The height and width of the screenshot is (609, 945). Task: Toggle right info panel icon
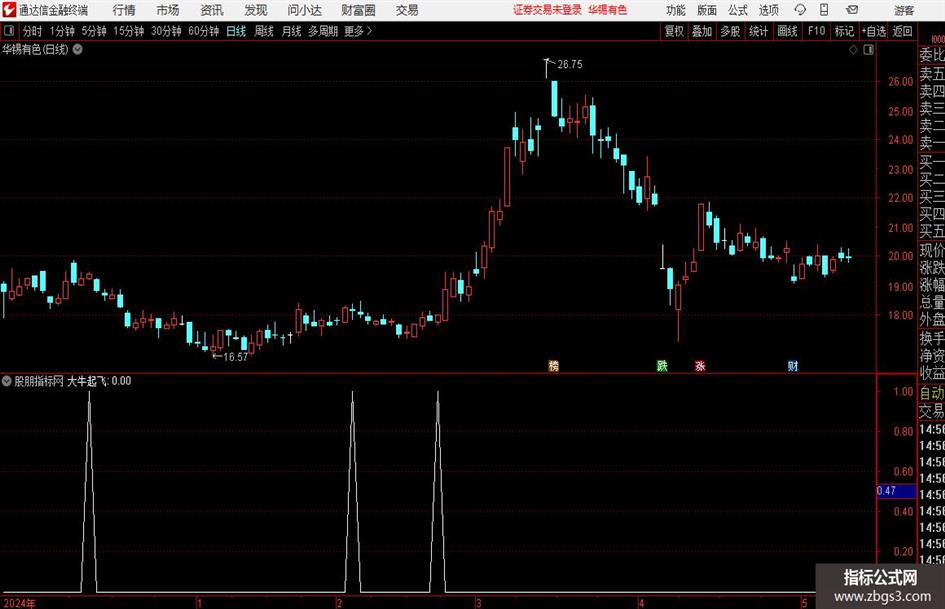click(x=868, y=50)
